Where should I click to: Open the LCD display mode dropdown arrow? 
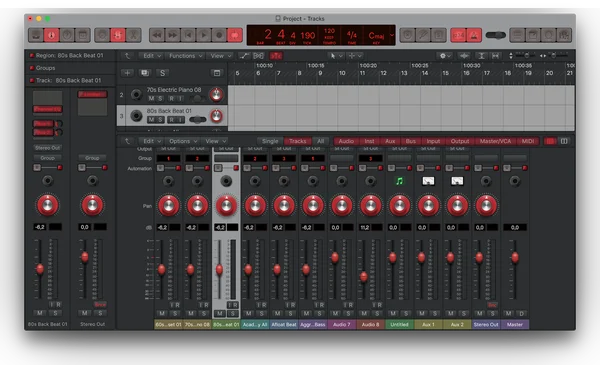coord(392,35)
